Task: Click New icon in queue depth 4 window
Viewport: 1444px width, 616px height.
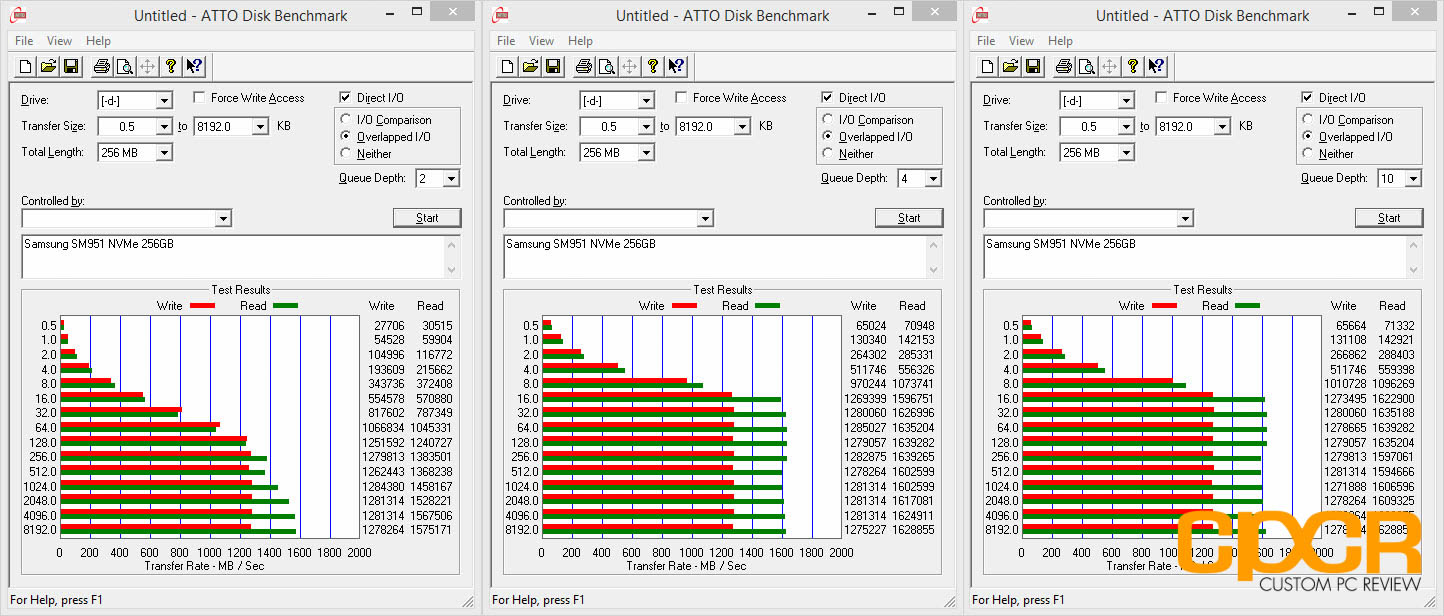Action: 509,67
